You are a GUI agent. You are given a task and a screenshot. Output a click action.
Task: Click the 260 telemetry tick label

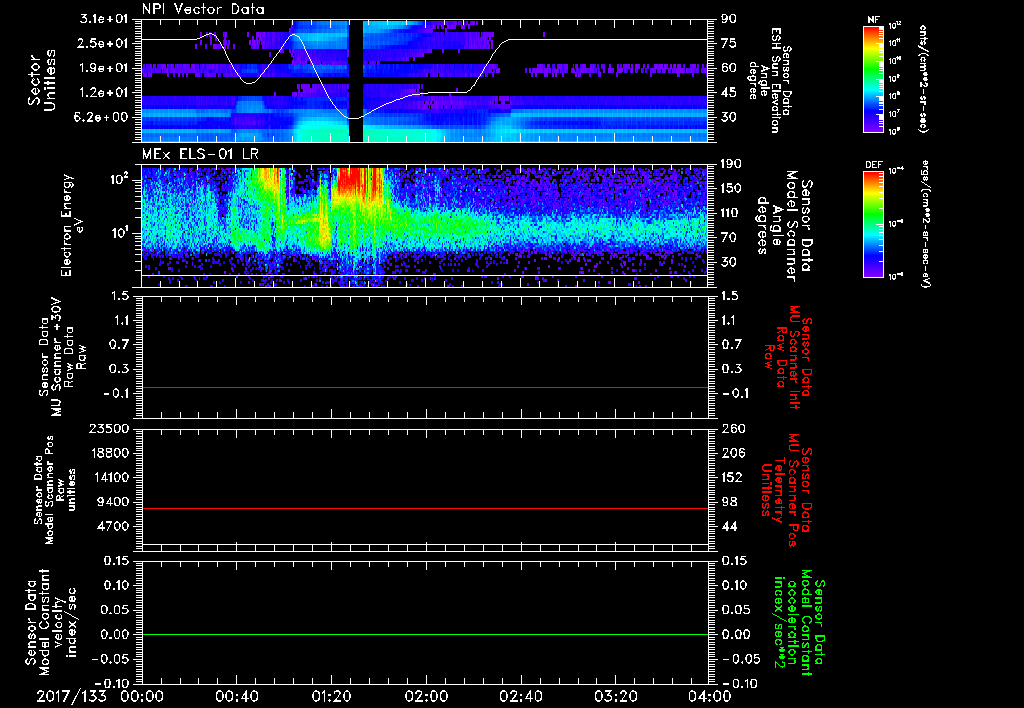731,429
